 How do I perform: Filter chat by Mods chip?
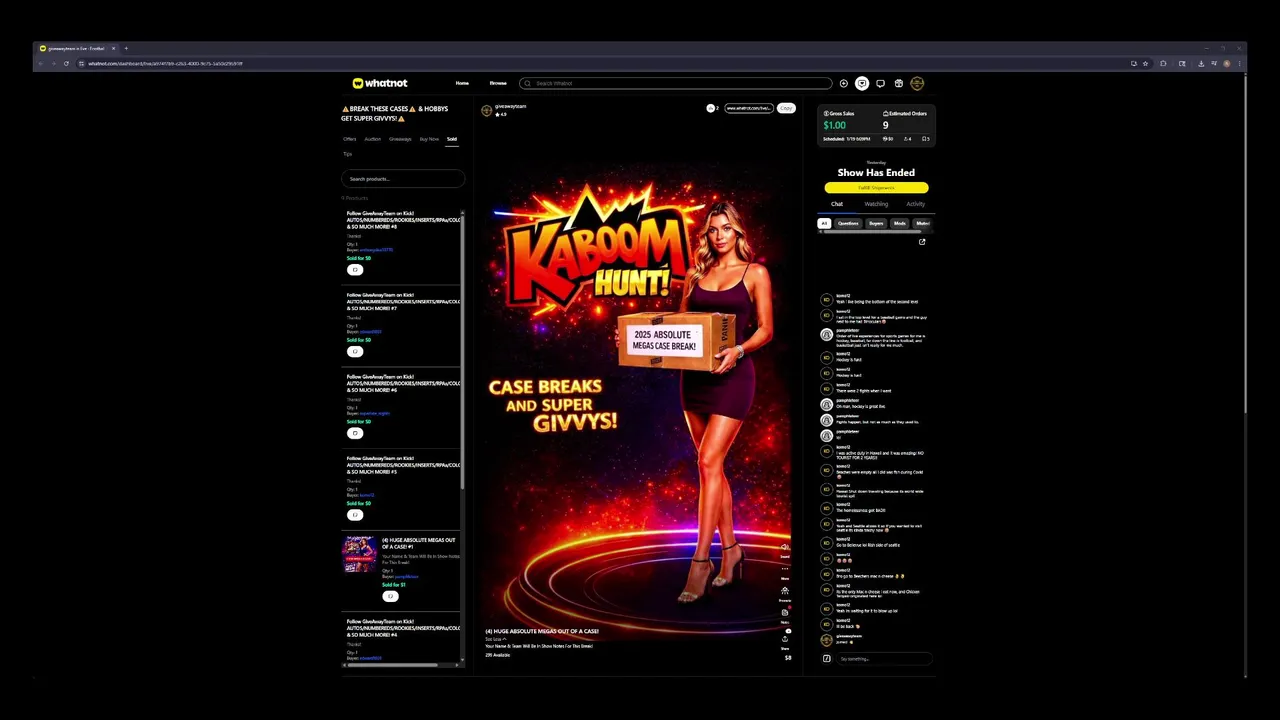(900, 224)
